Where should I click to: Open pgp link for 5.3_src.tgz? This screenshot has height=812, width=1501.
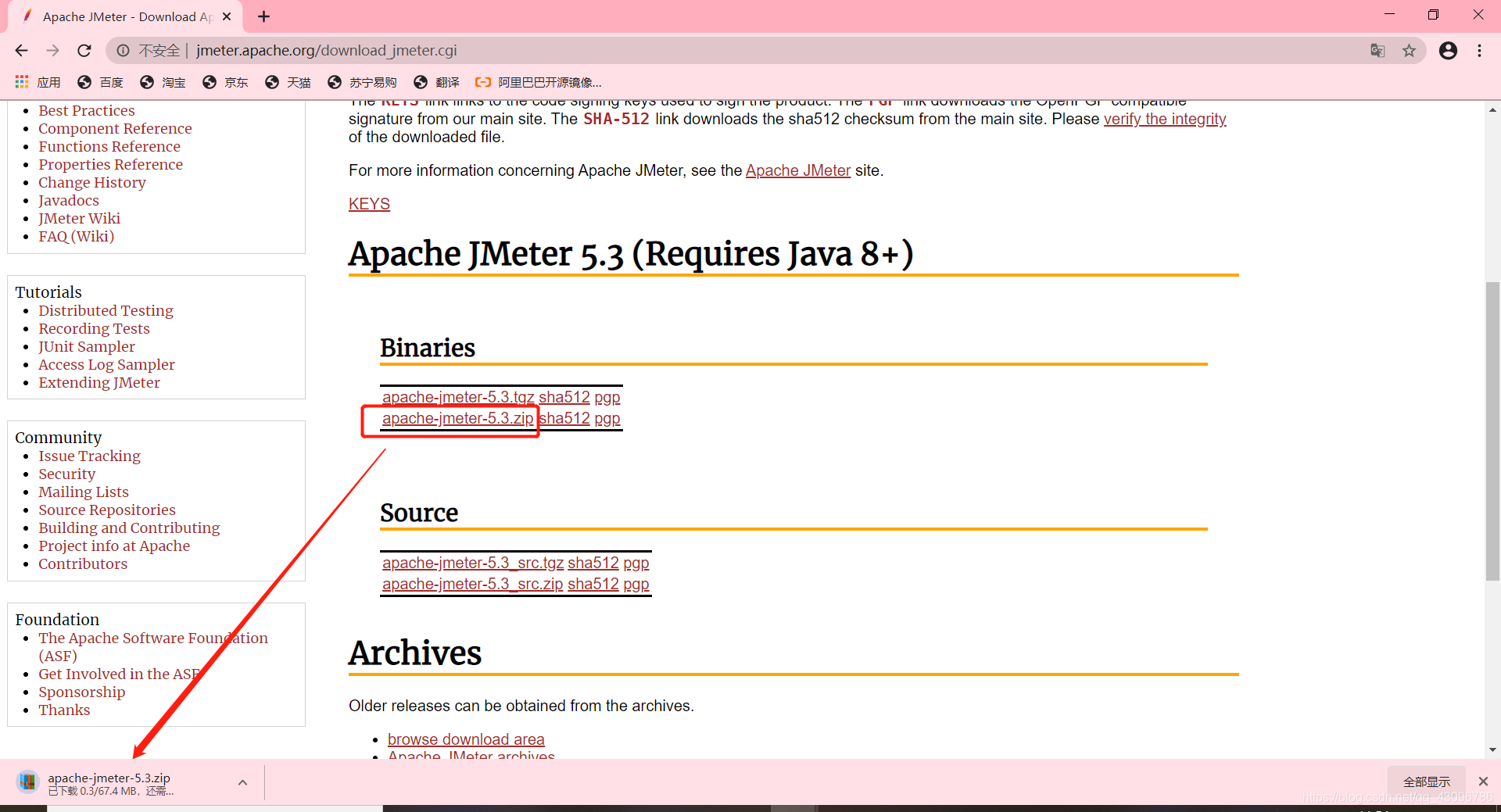(636, 563)
